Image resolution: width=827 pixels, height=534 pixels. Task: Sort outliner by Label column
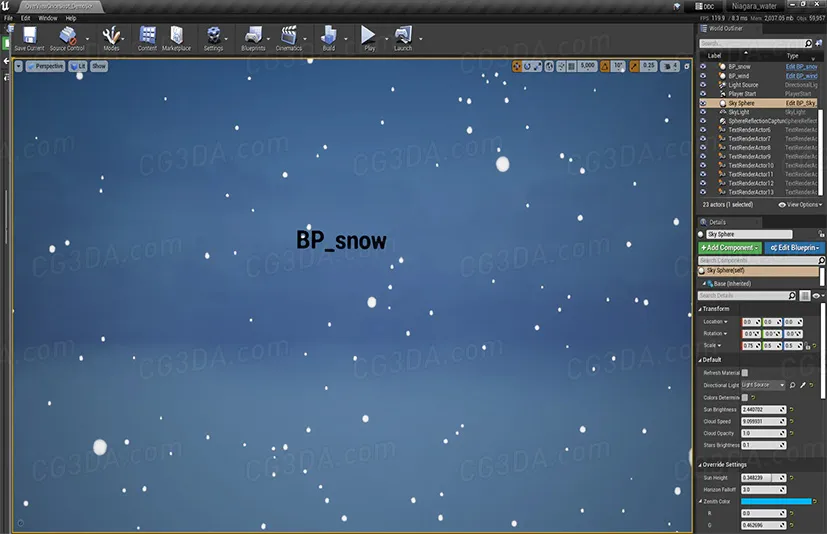pos(714,56)
